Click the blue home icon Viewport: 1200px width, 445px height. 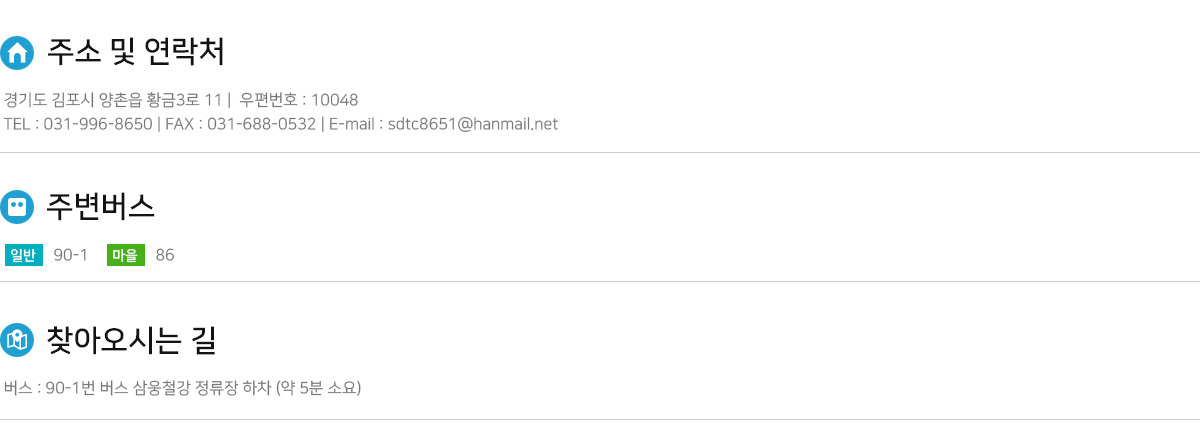coord(17,52)
